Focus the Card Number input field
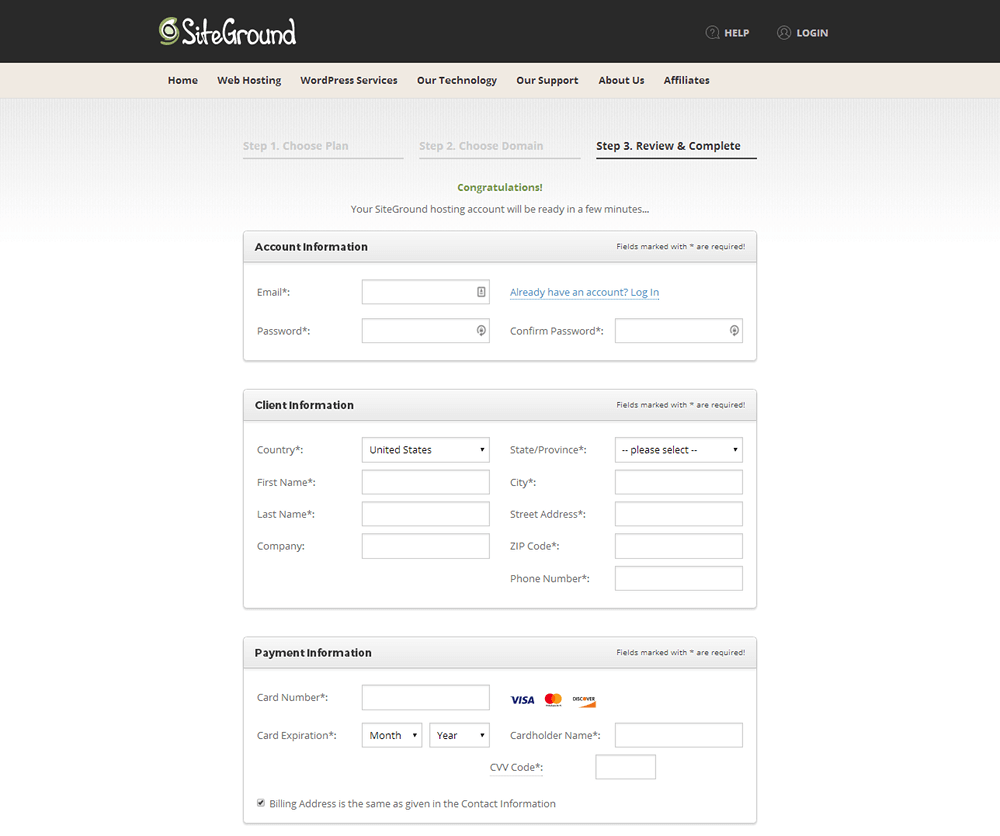This screenshot has width=1000, height=836. (x=425, y=698)
